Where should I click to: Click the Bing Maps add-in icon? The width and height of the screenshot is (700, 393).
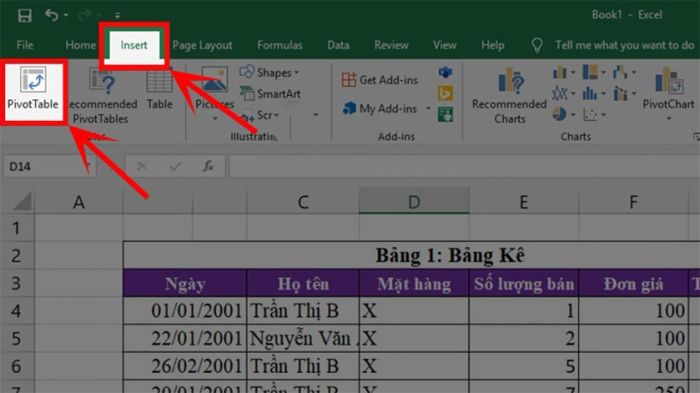[446, 93]
